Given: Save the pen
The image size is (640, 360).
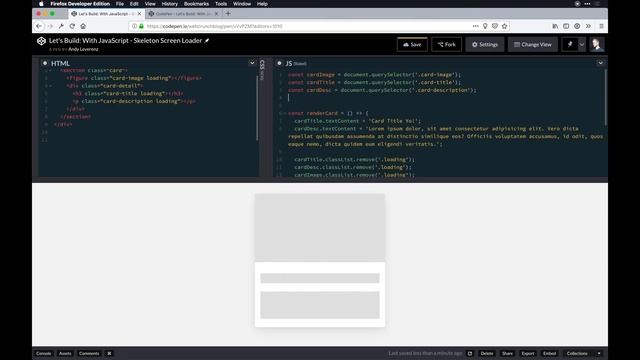Looking at the screenshot, I should [x=412, y=44].
